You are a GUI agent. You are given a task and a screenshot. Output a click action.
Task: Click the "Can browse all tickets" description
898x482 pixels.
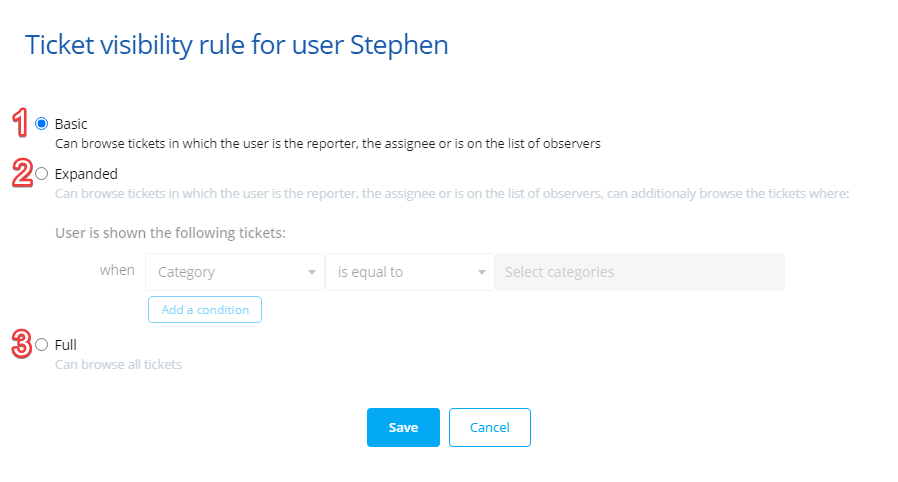[118, 365]
